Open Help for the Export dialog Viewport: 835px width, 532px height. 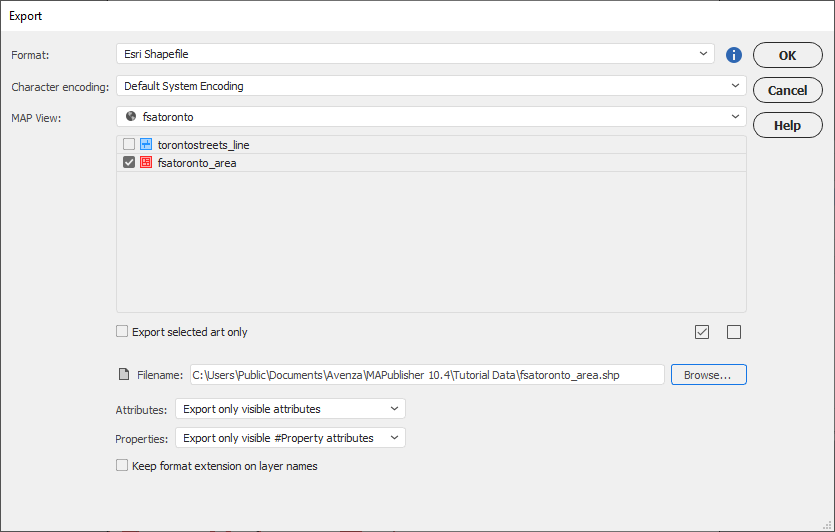pos(788,126)
